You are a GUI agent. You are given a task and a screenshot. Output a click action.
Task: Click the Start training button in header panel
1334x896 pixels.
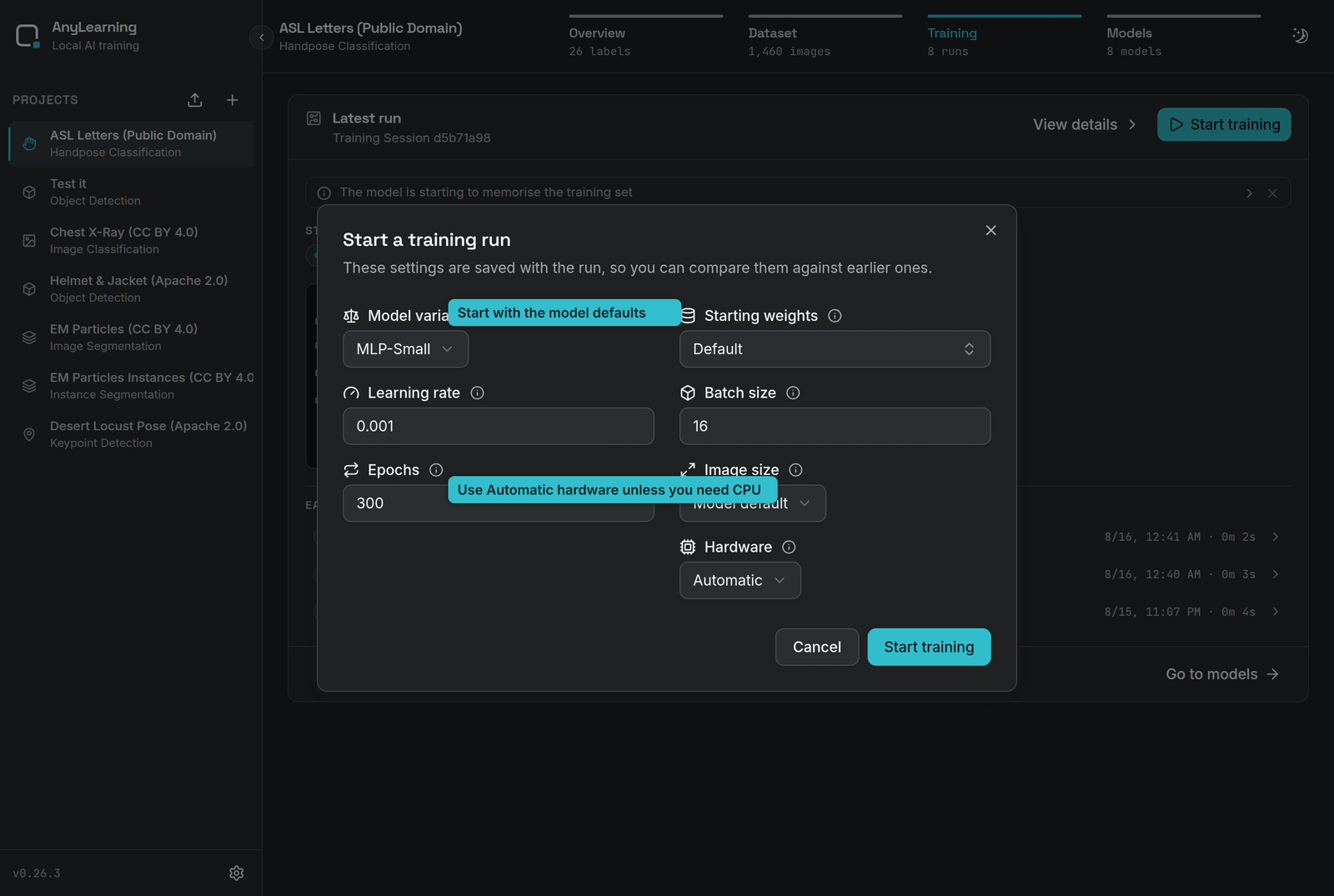point(1224,124)
